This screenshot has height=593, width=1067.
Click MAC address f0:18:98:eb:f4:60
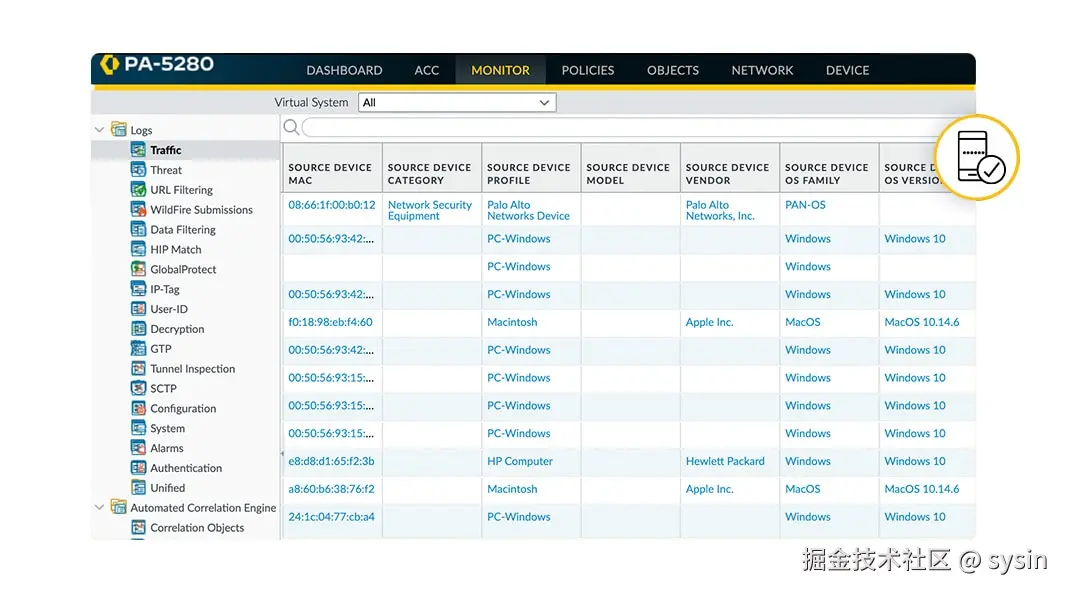(x=330, y=322)
